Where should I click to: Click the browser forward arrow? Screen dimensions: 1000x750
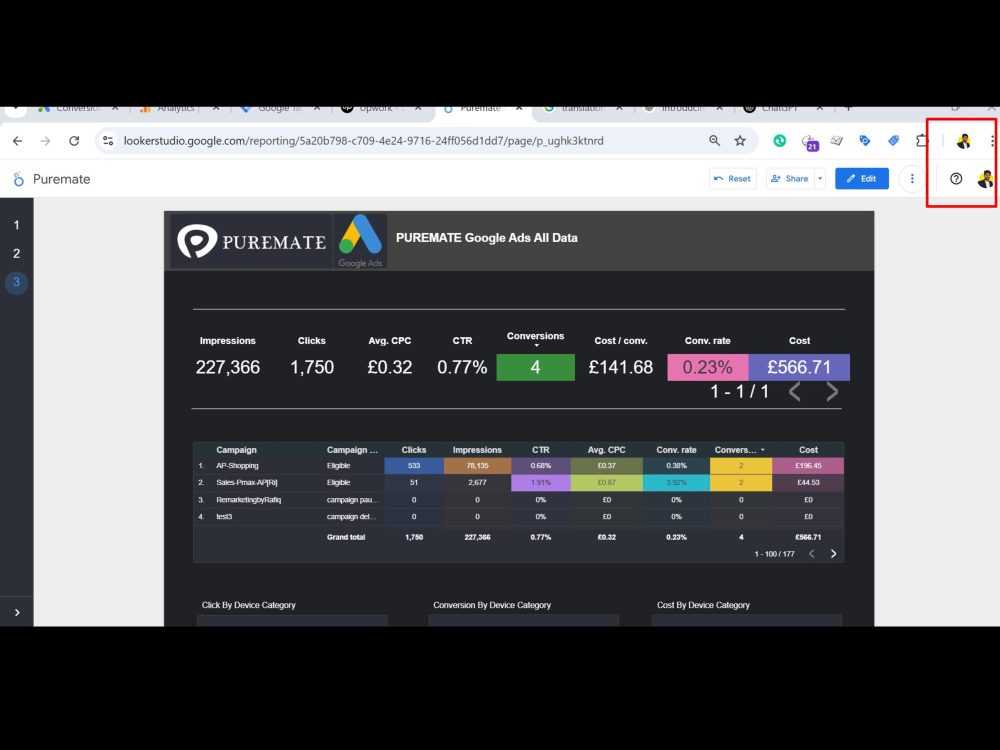45,141
